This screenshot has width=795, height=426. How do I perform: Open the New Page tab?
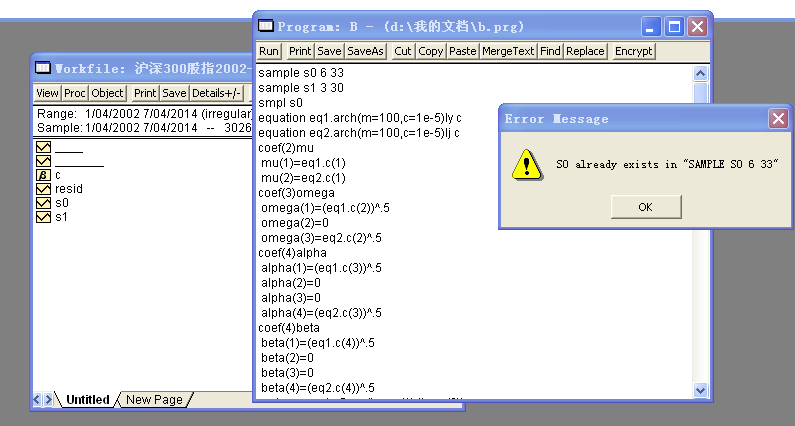[x=154, y=400]
